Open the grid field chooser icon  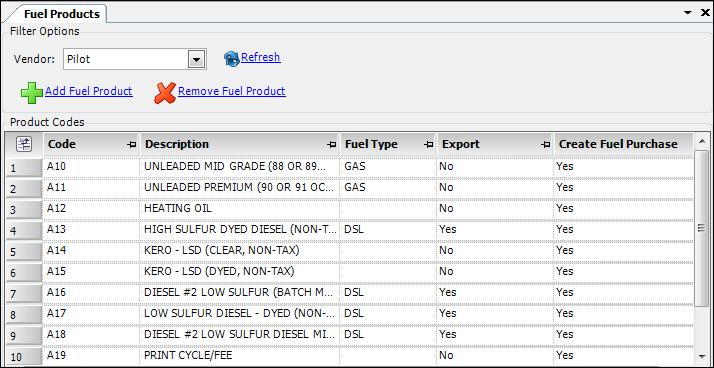(24, 144)
